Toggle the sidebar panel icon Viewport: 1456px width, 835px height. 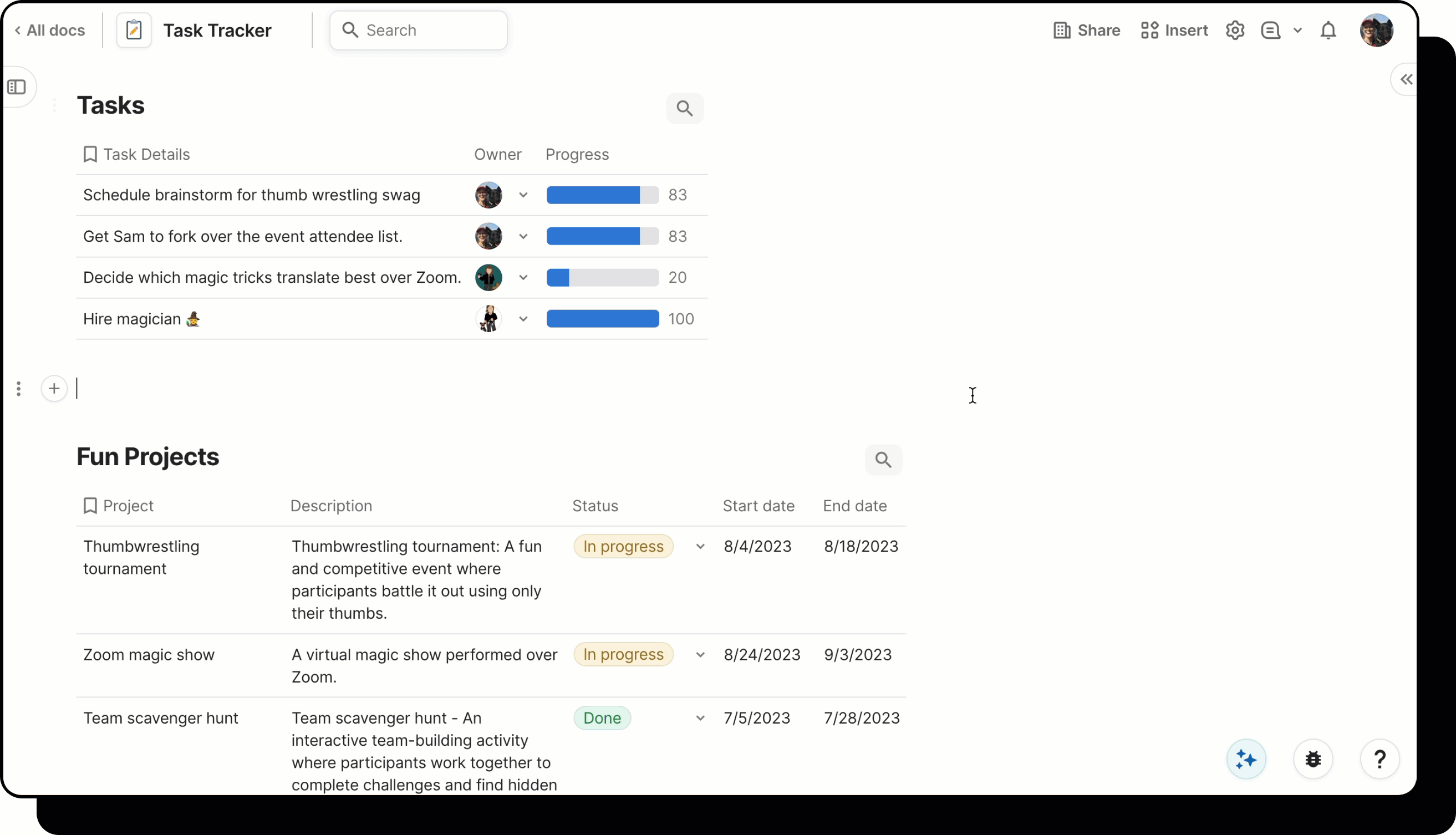click(17, 86)
